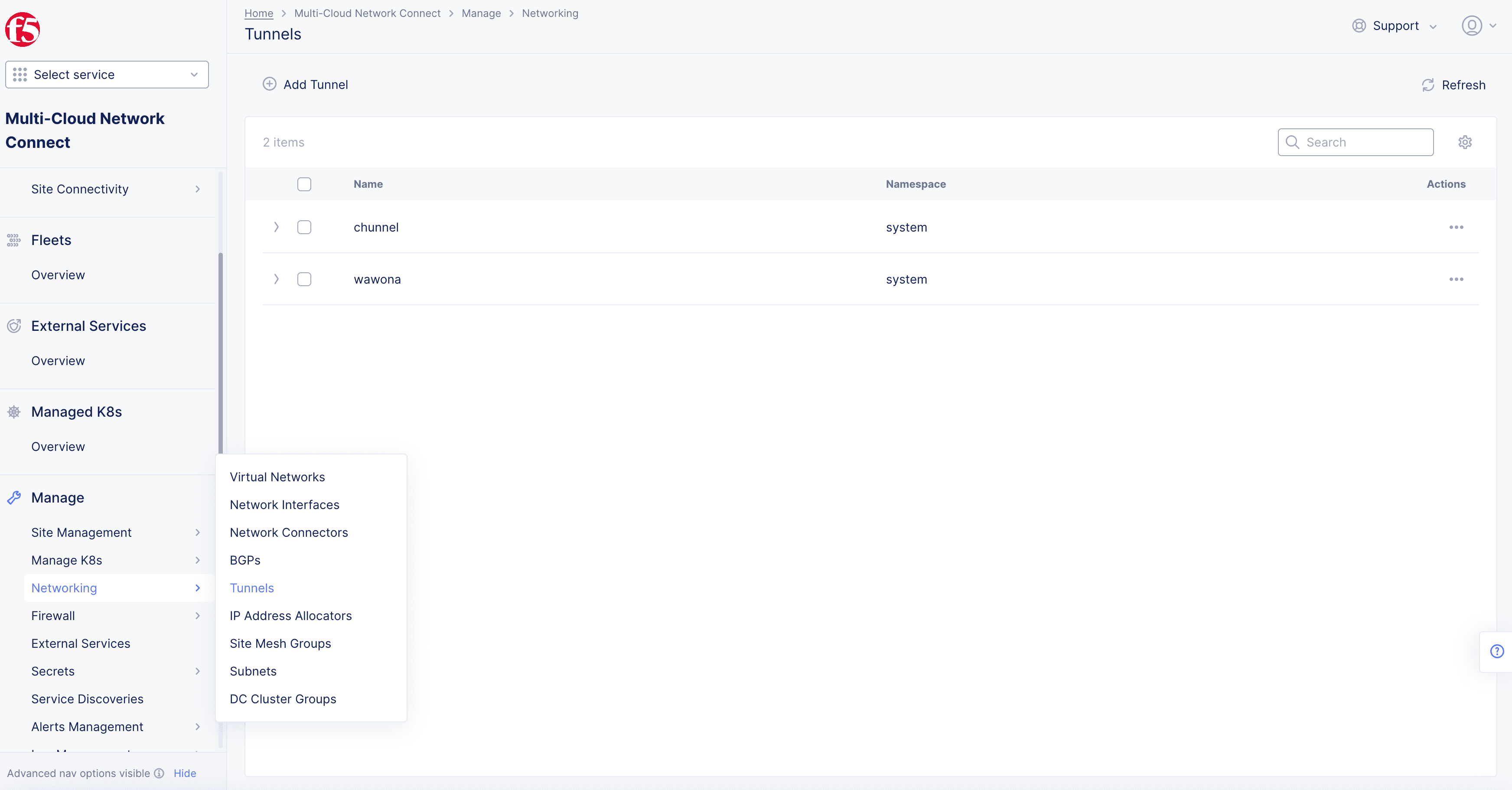Open Overview under Managed K8s
The image size is (1512, 790).
[58, 447]
